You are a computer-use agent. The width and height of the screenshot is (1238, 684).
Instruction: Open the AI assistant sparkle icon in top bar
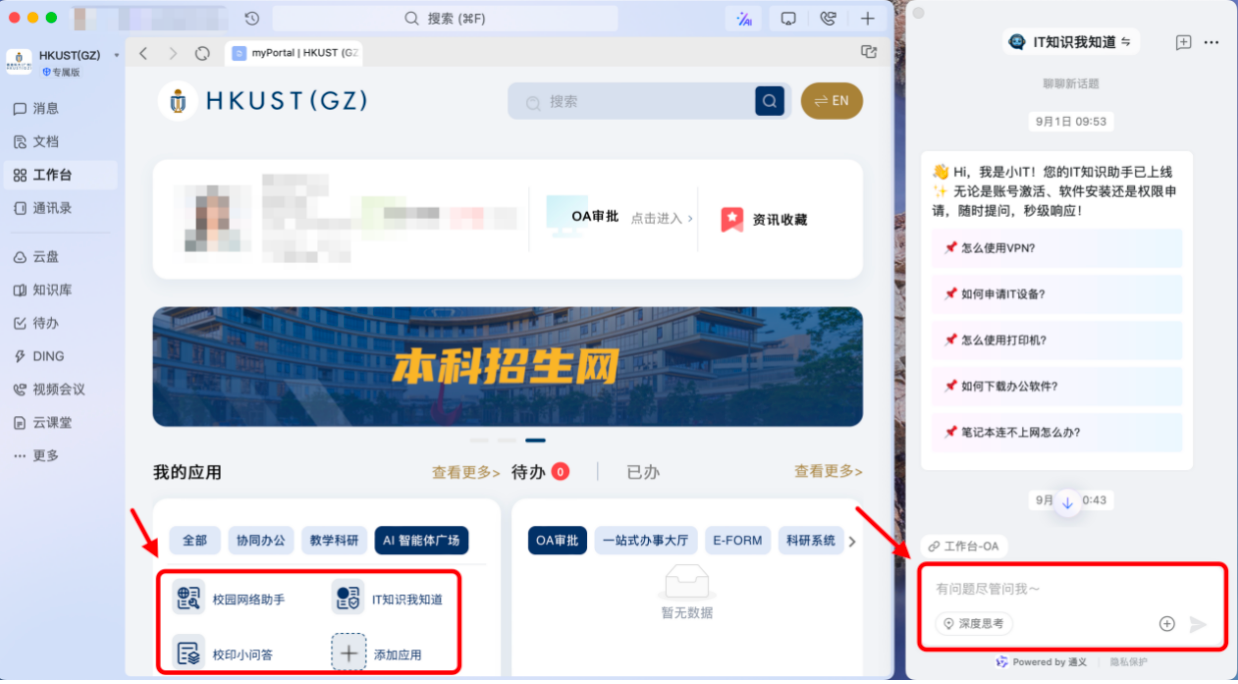coord(744,18)
